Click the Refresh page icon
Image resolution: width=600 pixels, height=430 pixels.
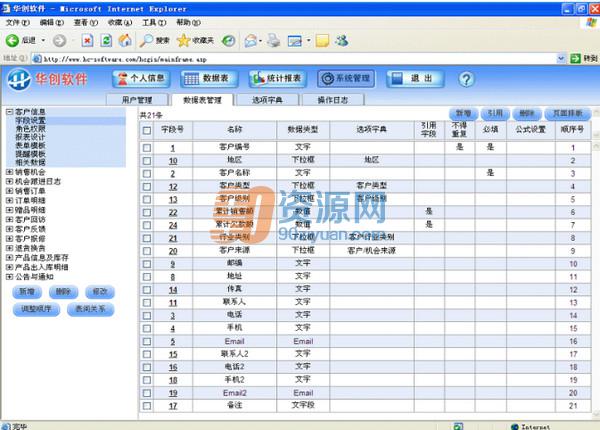coord(106,40)
